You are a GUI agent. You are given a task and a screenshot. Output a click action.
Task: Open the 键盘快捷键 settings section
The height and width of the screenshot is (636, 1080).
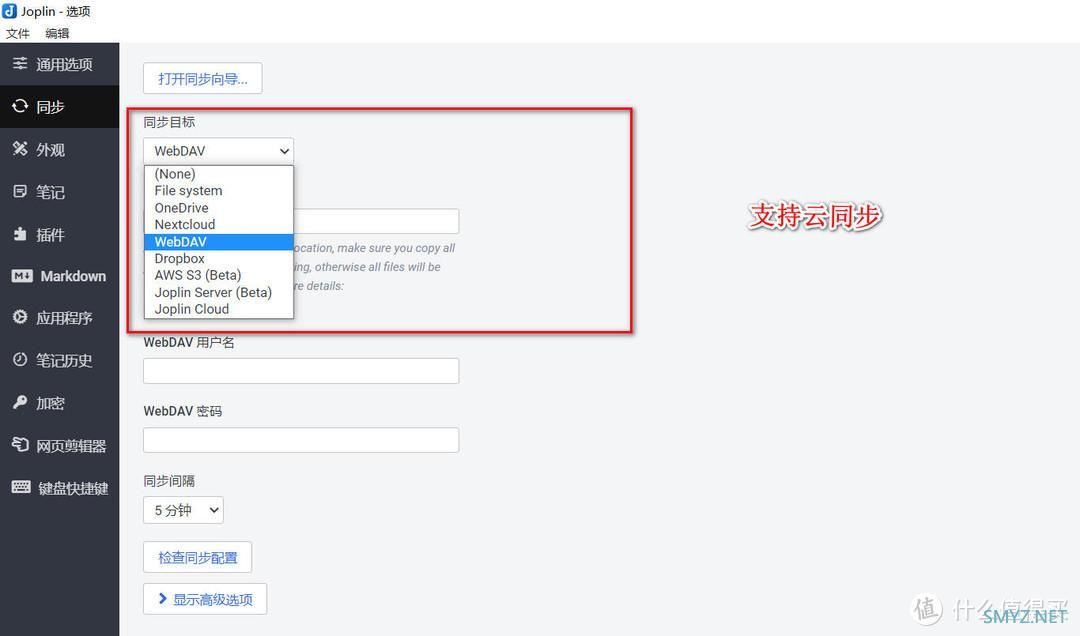click(59, 488)
